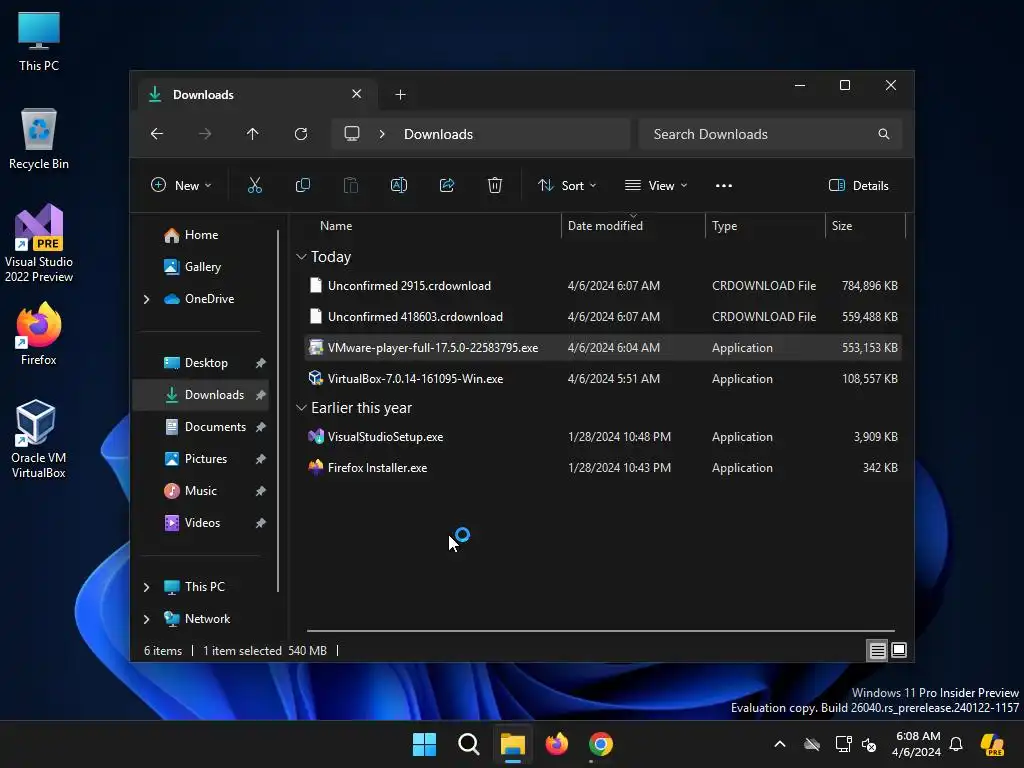The width and height of the screenshot is (1024, 768).
Task: Open the Windows Start menu
Action: click(424, 744)
